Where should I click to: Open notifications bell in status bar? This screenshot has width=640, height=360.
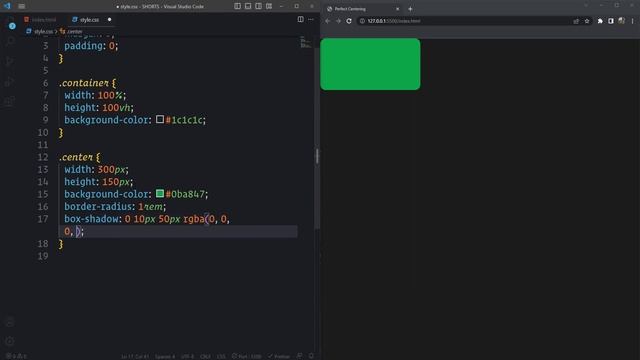tap(311, 356)
